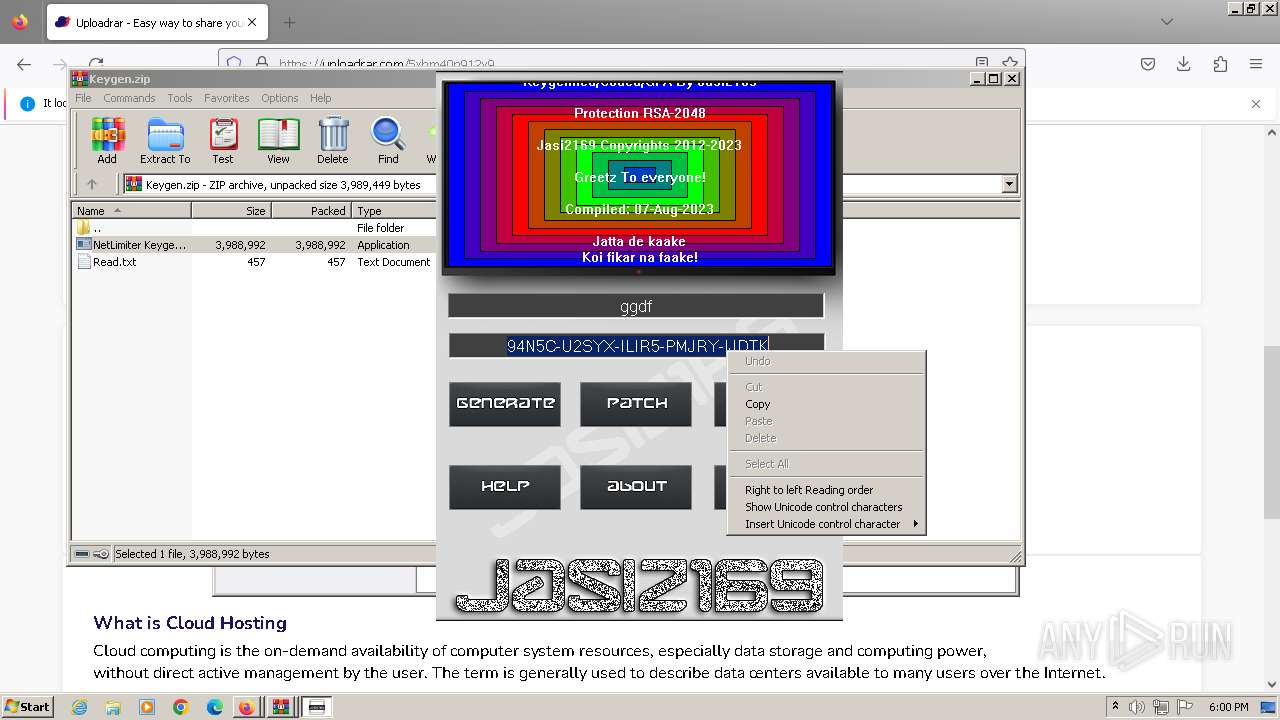This screenshot has width=1280, height=720.
Task: Open the WinRAR Options menu
Action: click(x=280, y=98)
